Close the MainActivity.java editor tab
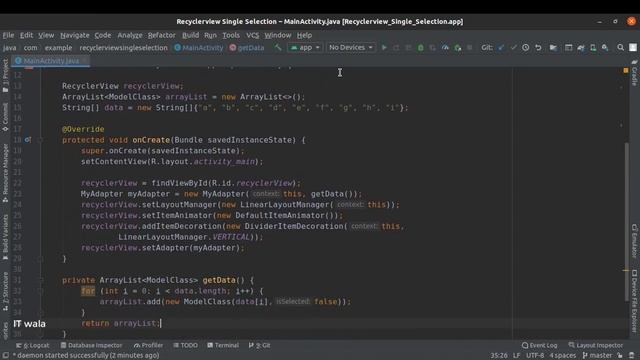The image size is (640, 360). [84, 61]
